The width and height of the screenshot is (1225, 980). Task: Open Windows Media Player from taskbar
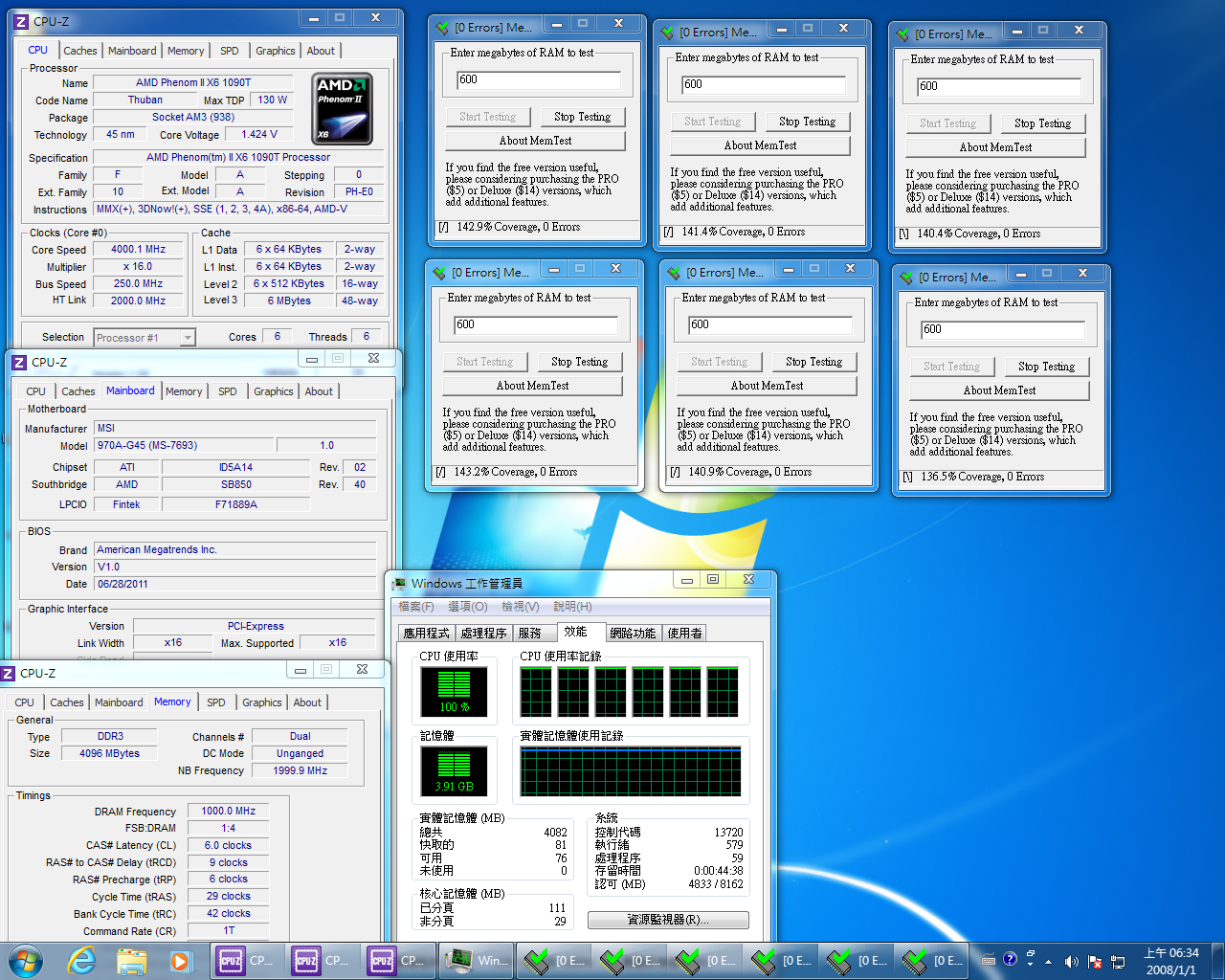(x=180, y=960)
